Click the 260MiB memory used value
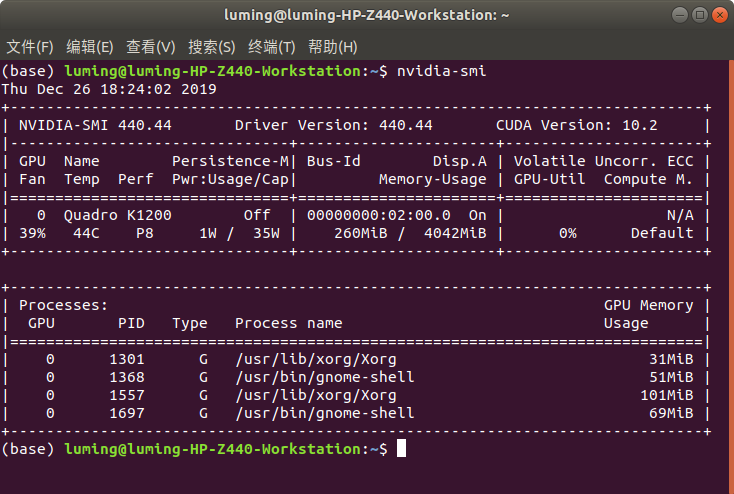 coord(360,233)
